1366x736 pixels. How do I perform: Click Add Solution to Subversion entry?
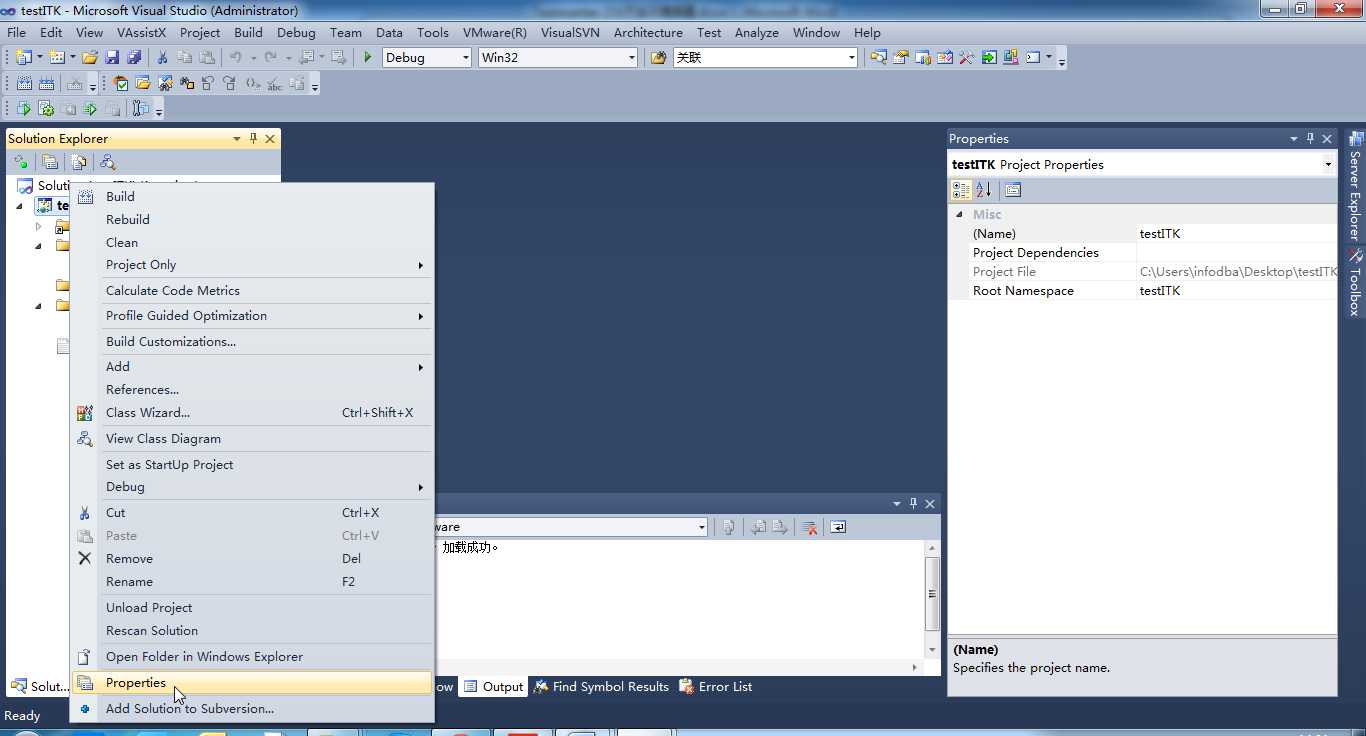click(x=252, y=709)
